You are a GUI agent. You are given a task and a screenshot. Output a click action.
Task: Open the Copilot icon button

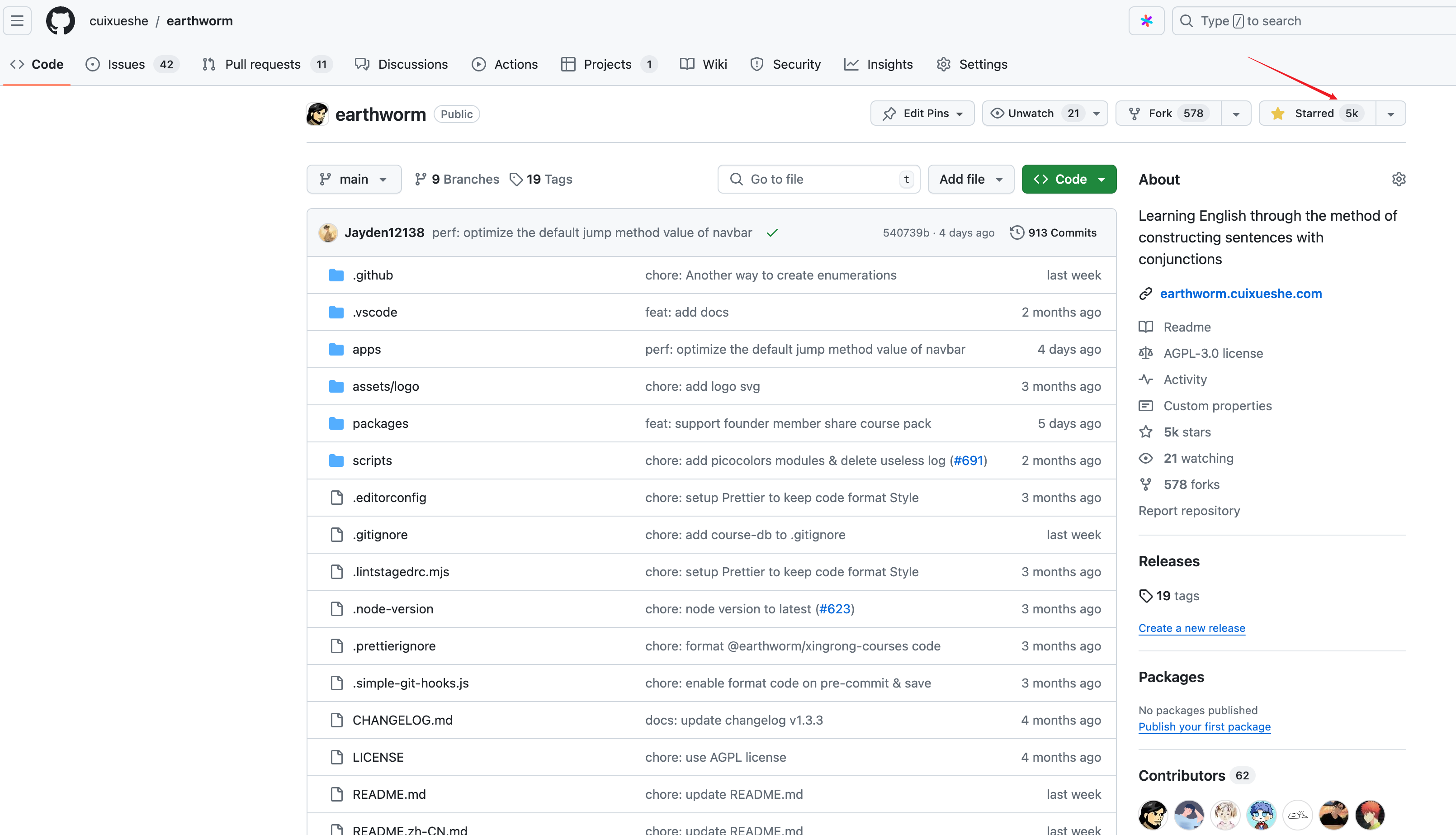1146,21
